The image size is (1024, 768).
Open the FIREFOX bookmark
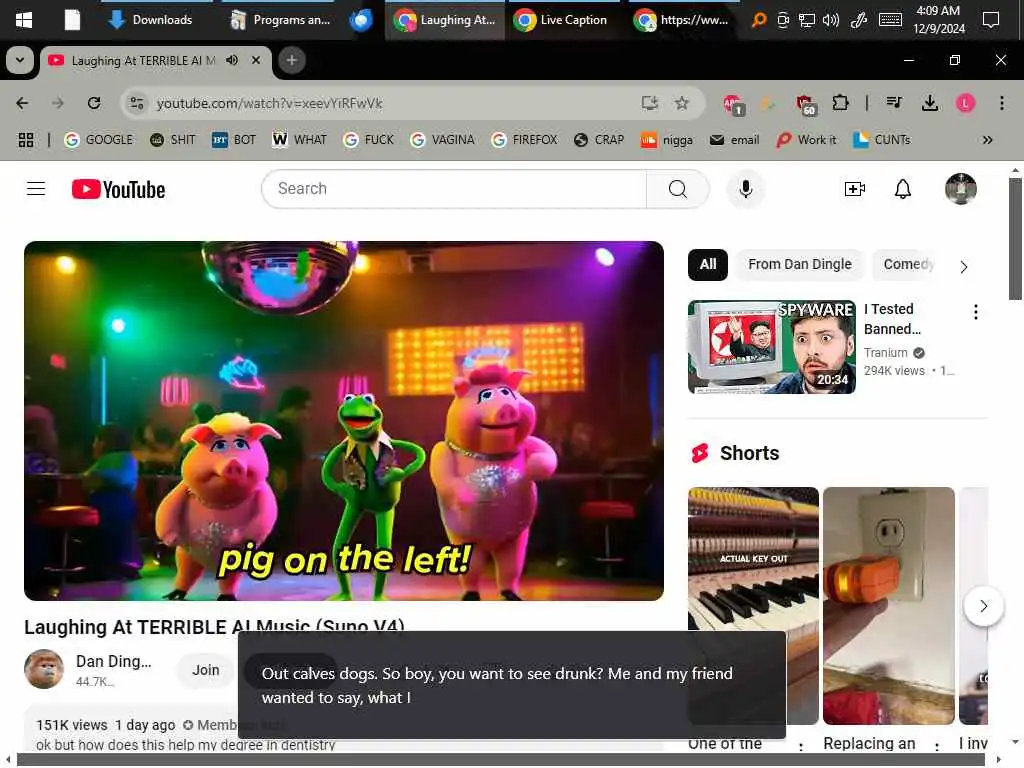pyautogui.click(x=524, y=140)
